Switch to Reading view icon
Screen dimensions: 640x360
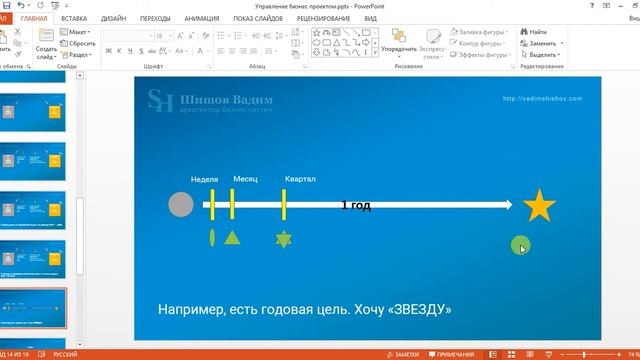(530, 354)
